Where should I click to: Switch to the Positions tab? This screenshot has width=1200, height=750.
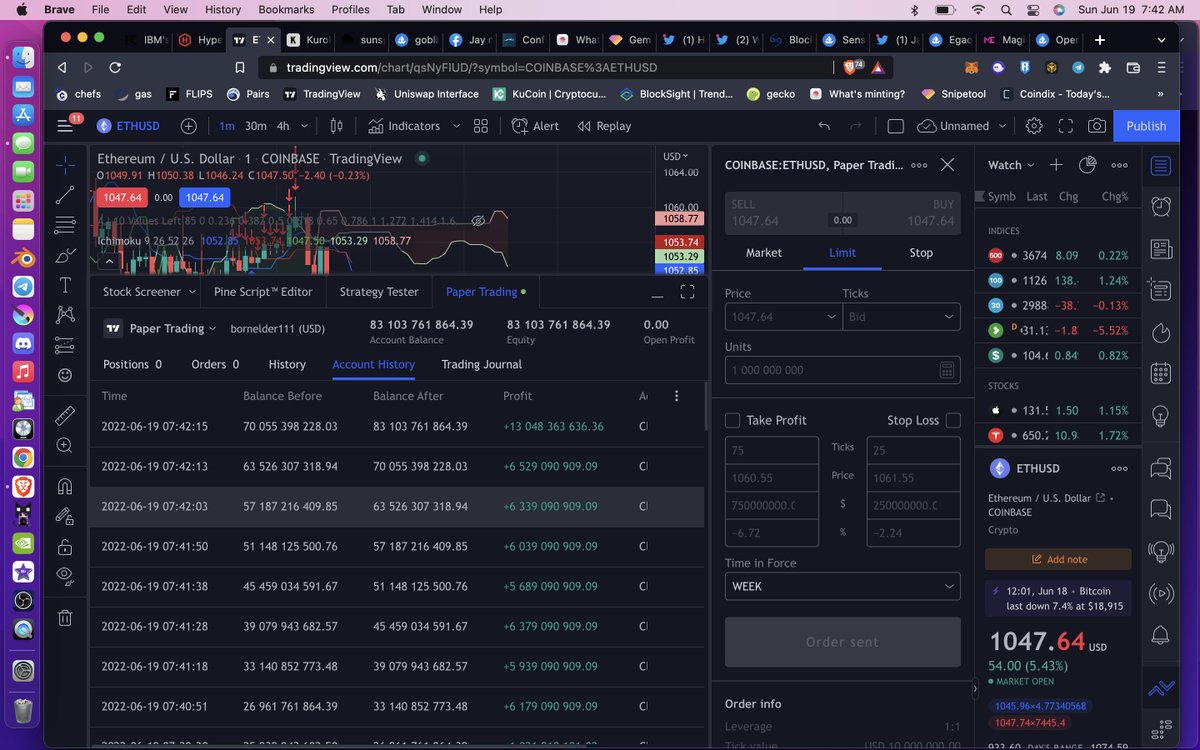(132, 364)
